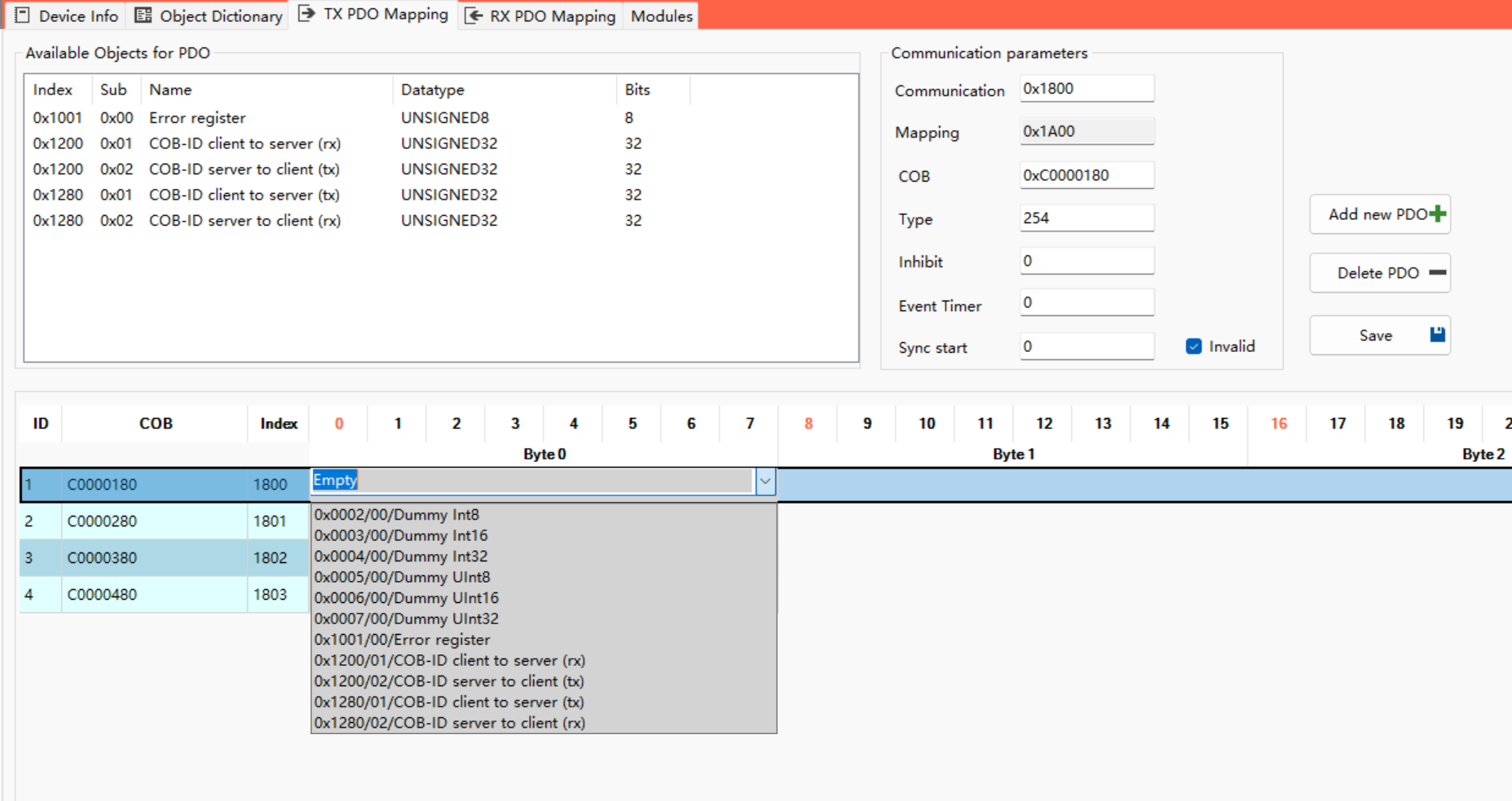This screenshot has width=1512, height=801.
Task: Click the Add new PDO button
Action: 1380,214
